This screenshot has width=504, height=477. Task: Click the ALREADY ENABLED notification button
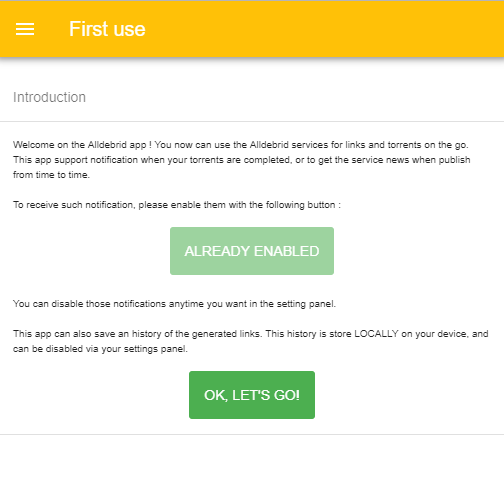252,251
